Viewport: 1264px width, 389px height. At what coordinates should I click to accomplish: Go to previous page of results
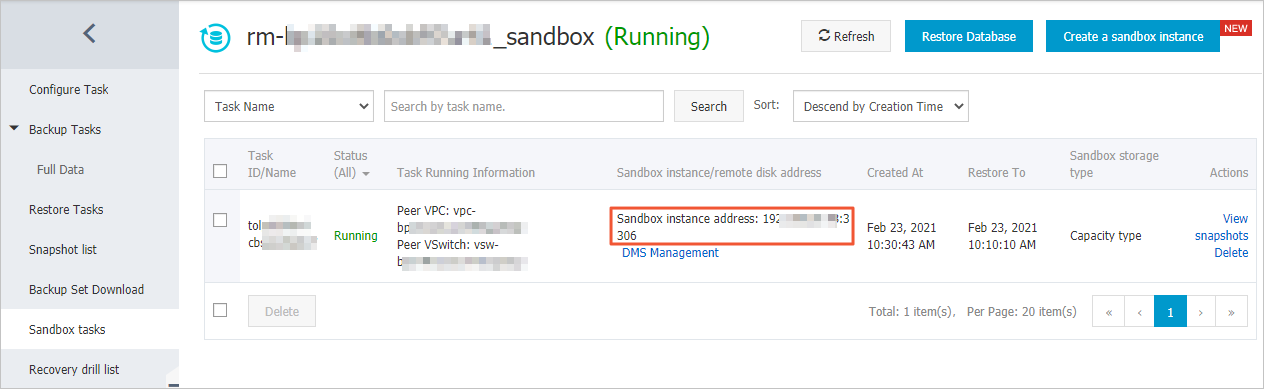[1139, 312]
